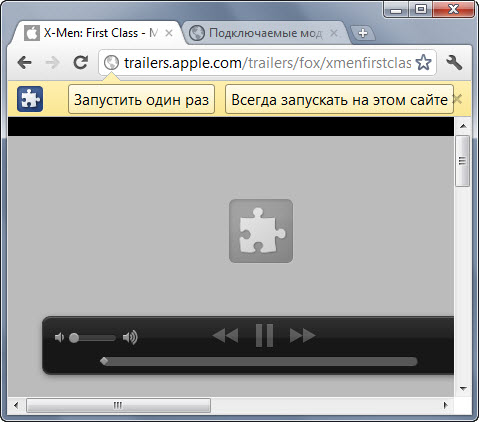This screenshot has width=479, height=422.
Task: Bookmark this page with the star icon
Action: click(424, 62)
